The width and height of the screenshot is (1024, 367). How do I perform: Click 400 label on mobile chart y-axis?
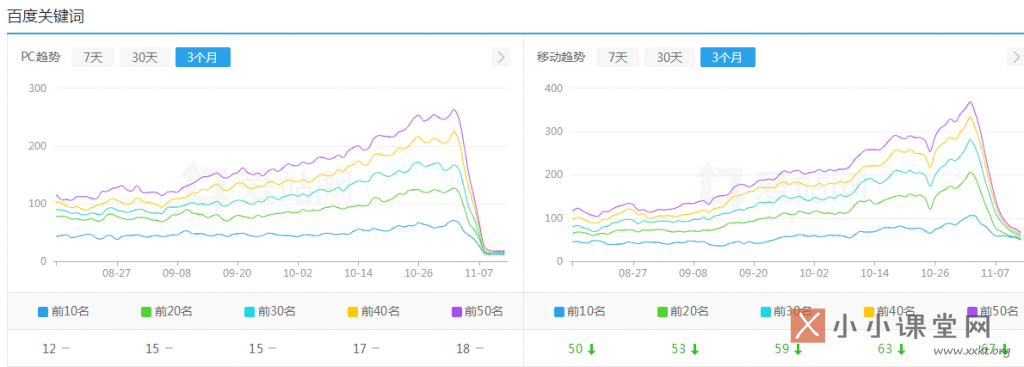(x=553, y=88)
